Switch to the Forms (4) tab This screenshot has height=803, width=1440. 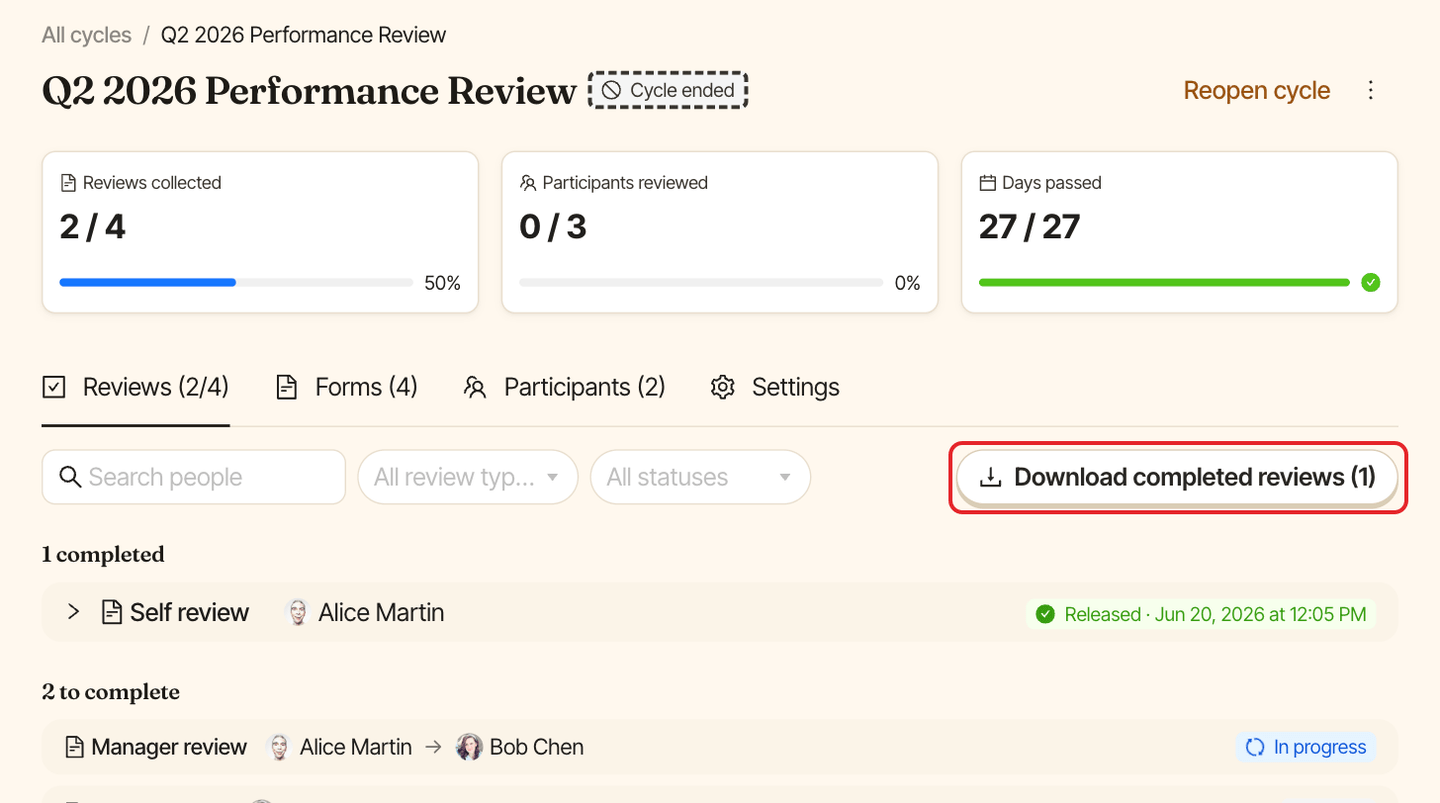347,388
